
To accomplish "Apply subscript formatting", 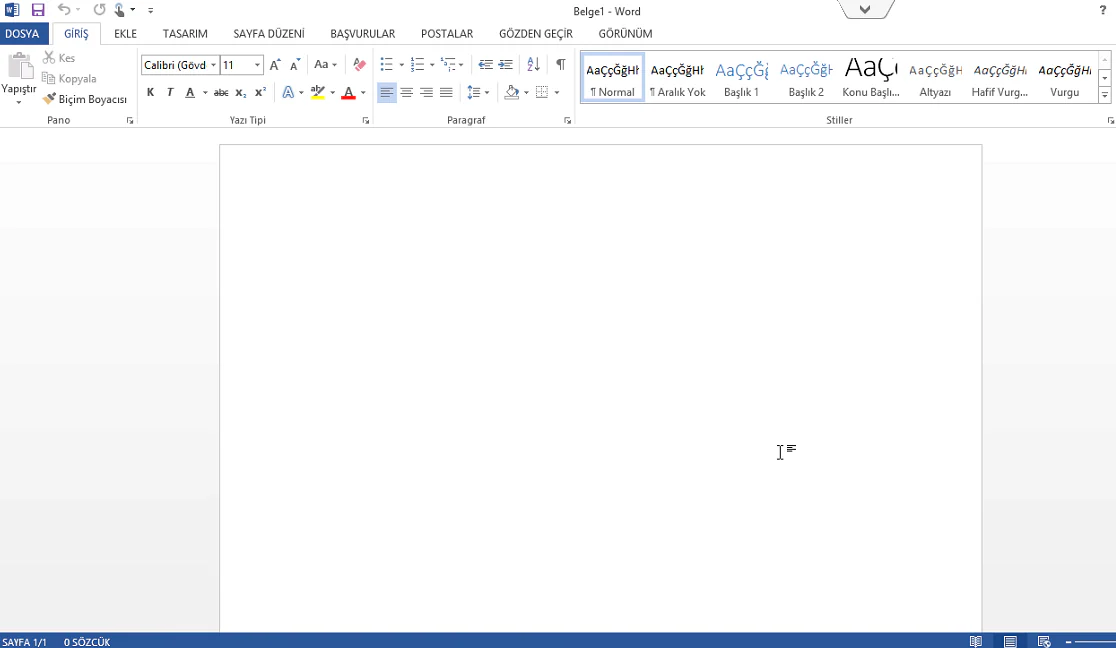I will [241, 93].
